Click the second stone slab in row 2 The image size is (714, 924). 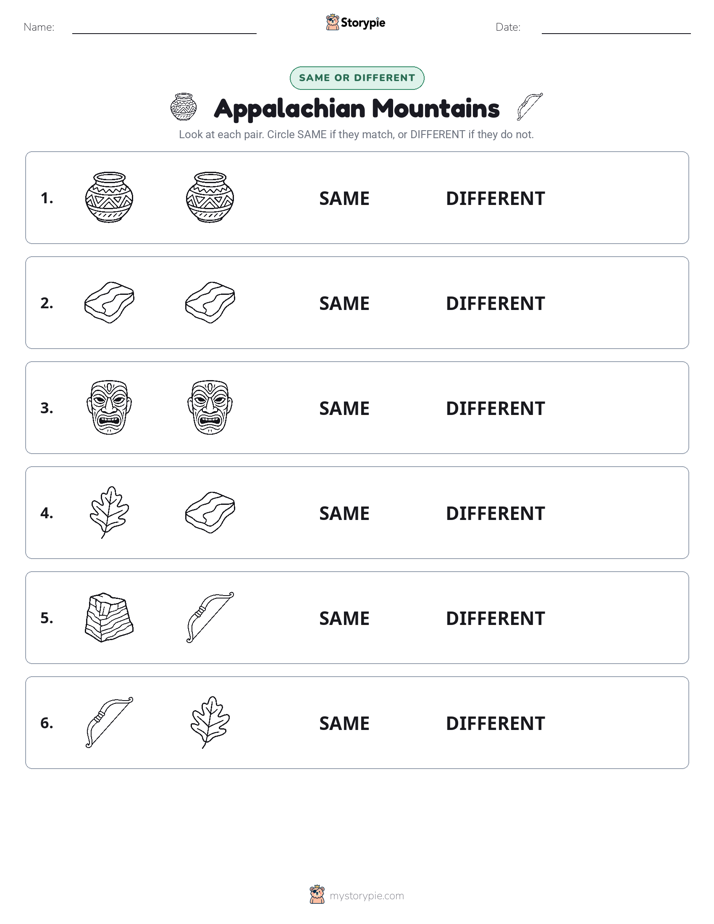pos(210,302)
